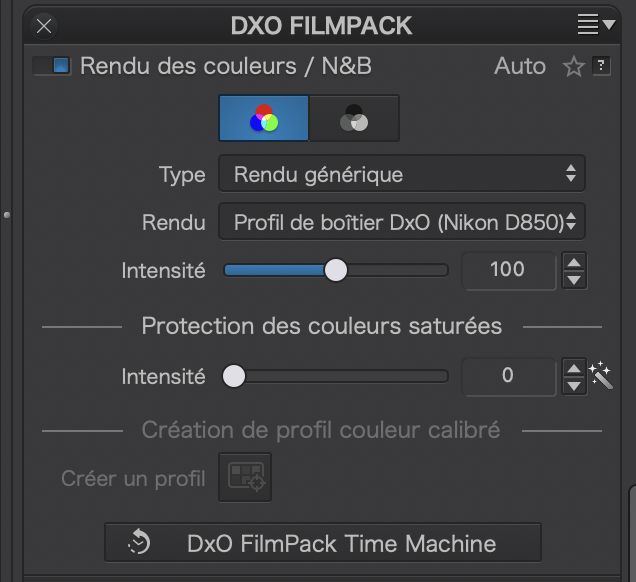Open the Type dropdown Rendu générique
The width and height of the screenshot is (636, 582).
click(402, 174)
